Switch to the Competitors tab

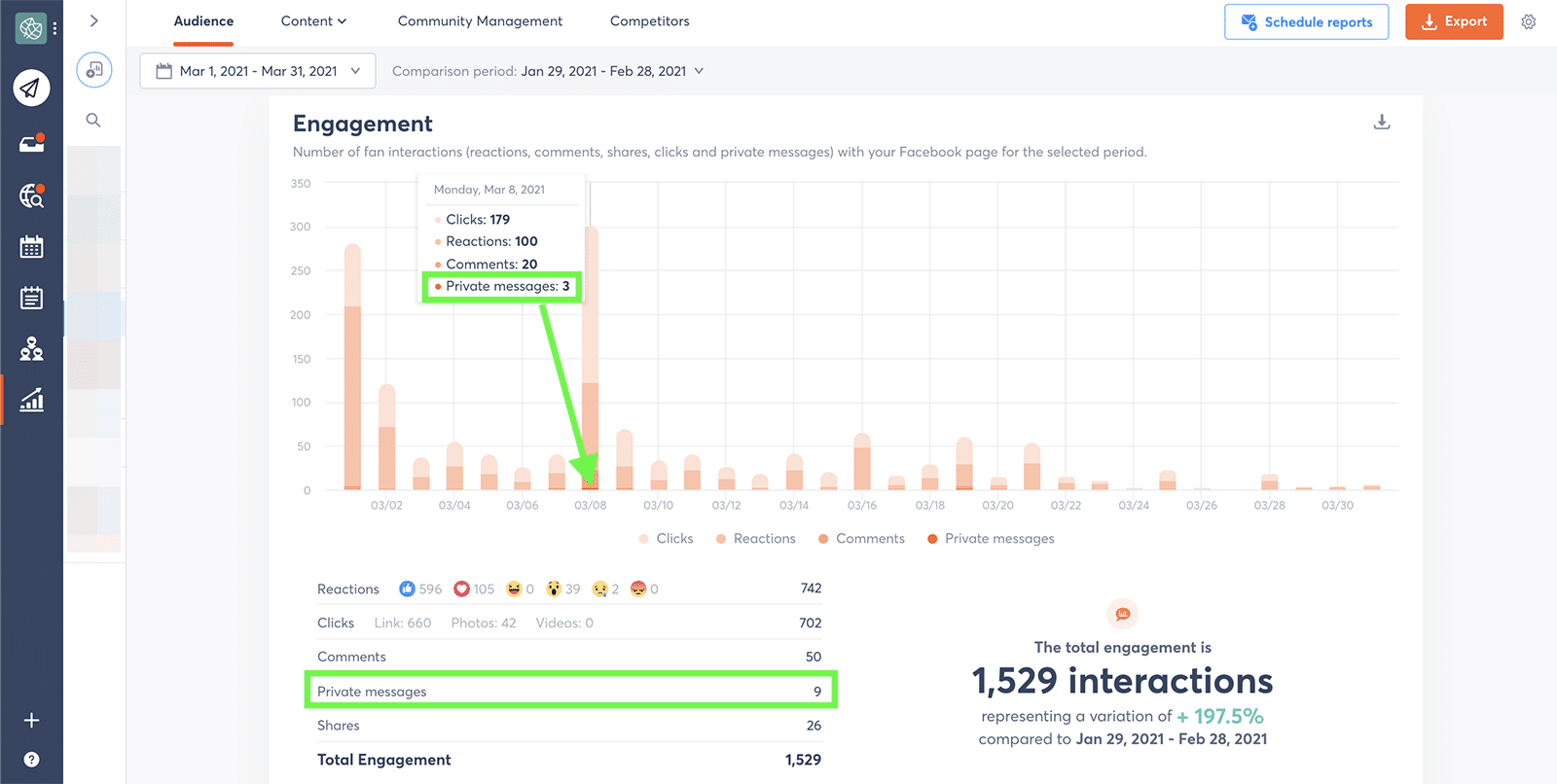[x=649, y=21]
